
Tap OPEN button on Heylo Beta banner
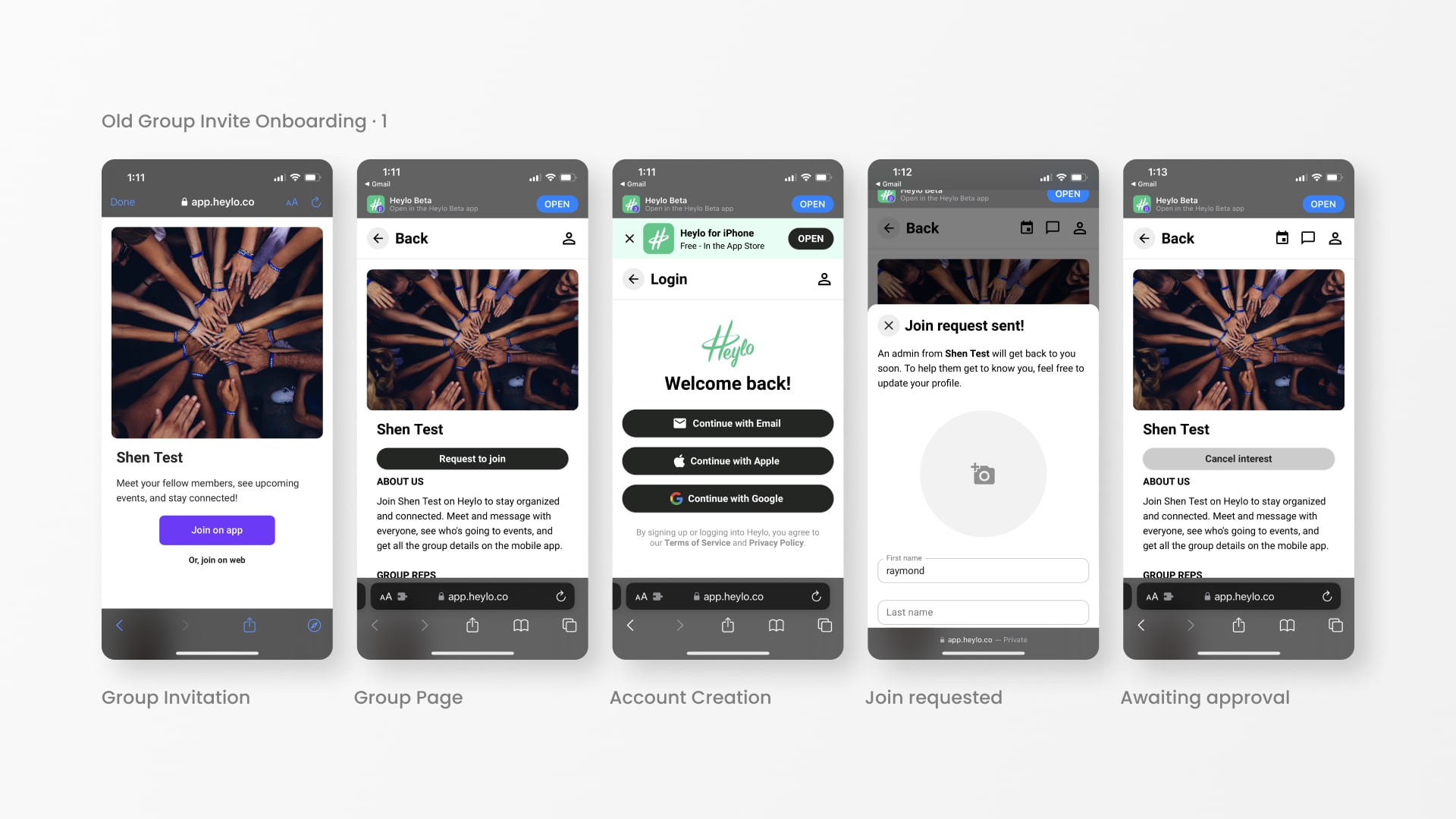556,204
